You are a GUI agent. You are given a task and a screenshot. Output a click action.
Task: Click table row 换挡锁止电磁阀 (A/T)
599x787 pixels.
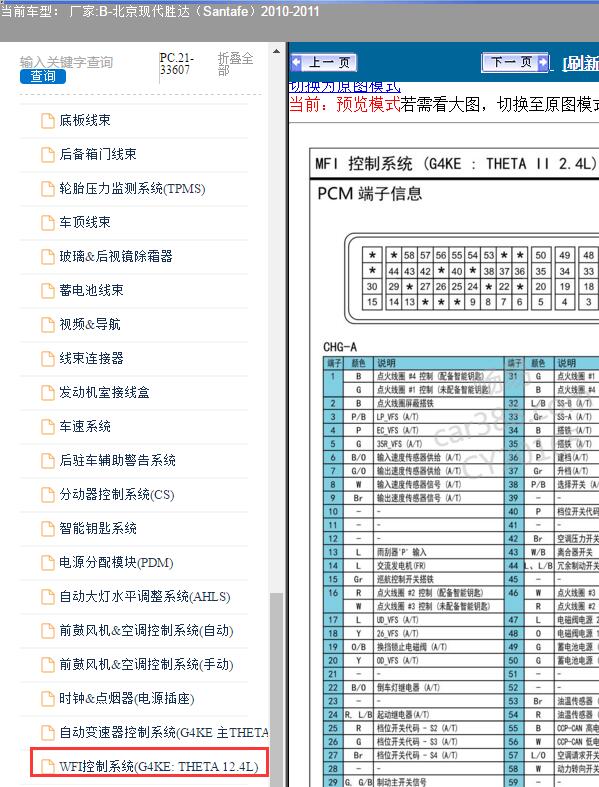414,647
